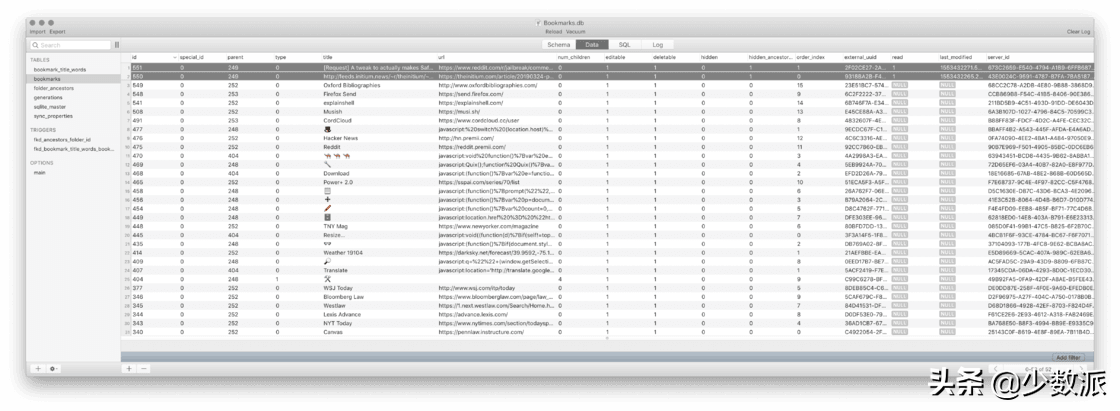1120x411 pixels.
Task: Click the database file icon in title bar
Action: pos(537,23)
